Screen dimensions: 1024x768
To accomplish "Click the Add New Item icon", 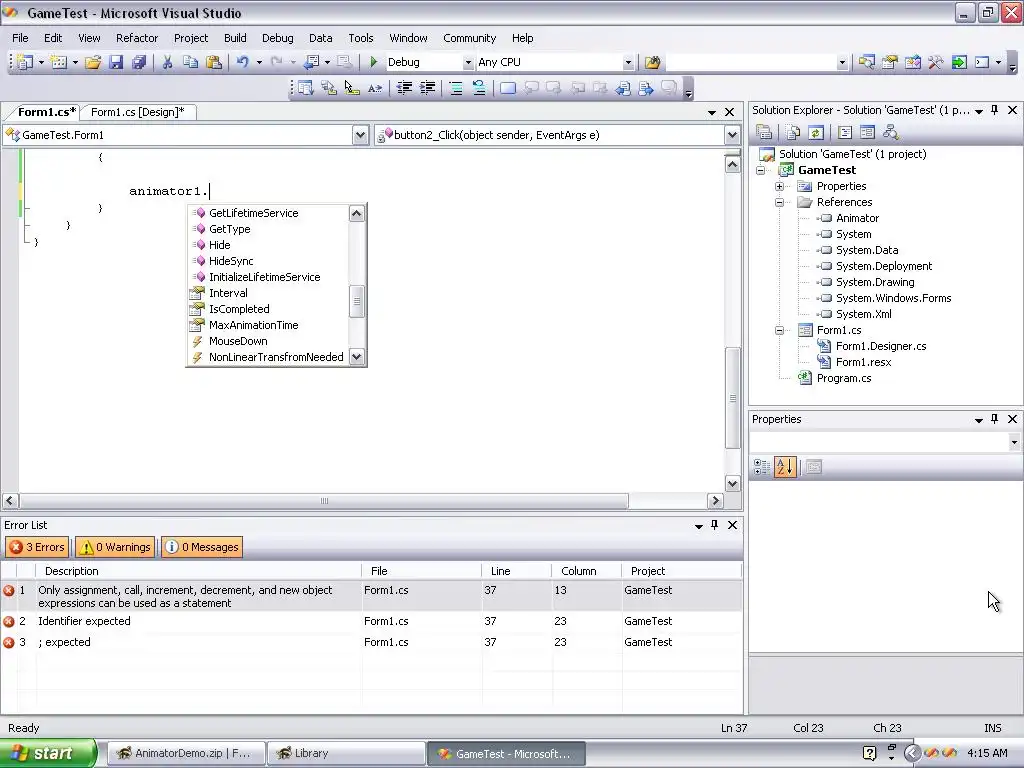I will click(59, 62).
